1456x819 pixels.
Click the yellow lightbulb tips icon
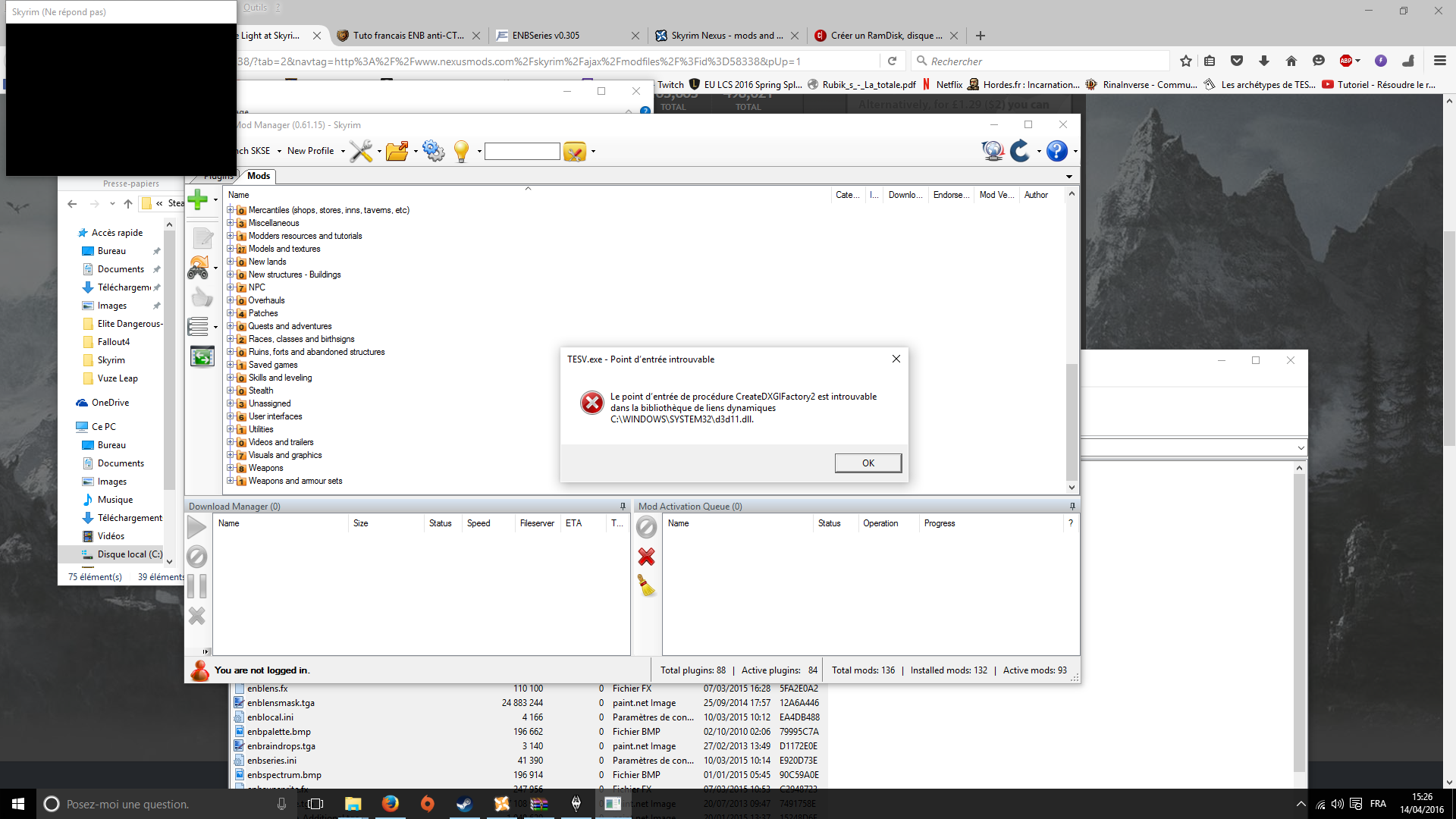tap(461, 151)
